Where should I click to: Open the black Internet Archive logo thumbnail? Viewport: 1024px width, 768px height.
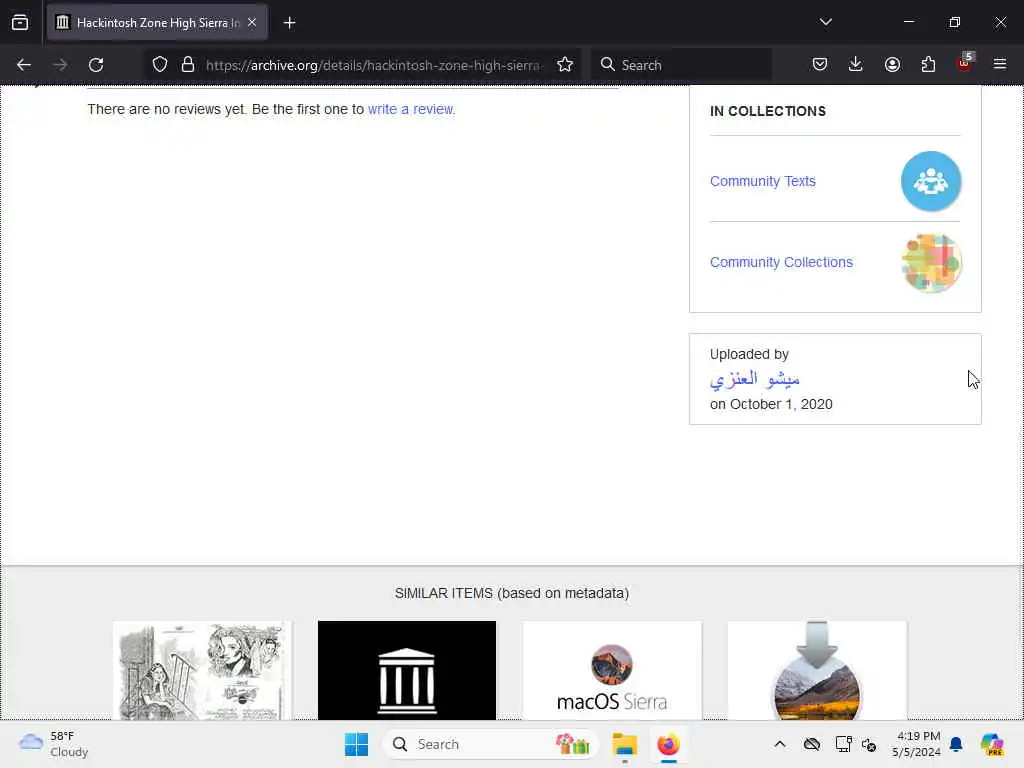(x=407, y=671)
